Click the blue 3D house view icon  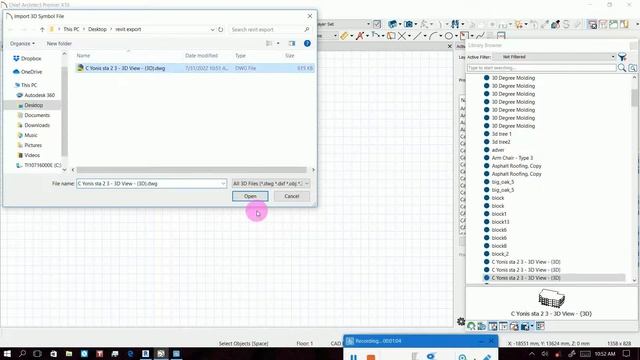pos(393,24)
